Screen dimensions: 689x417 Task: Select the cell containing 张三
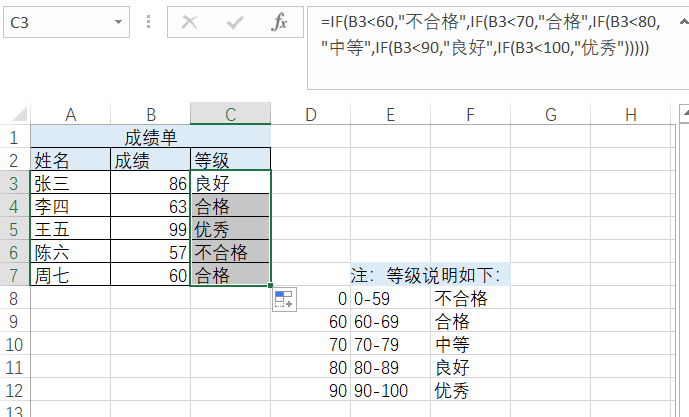(70, 182)
